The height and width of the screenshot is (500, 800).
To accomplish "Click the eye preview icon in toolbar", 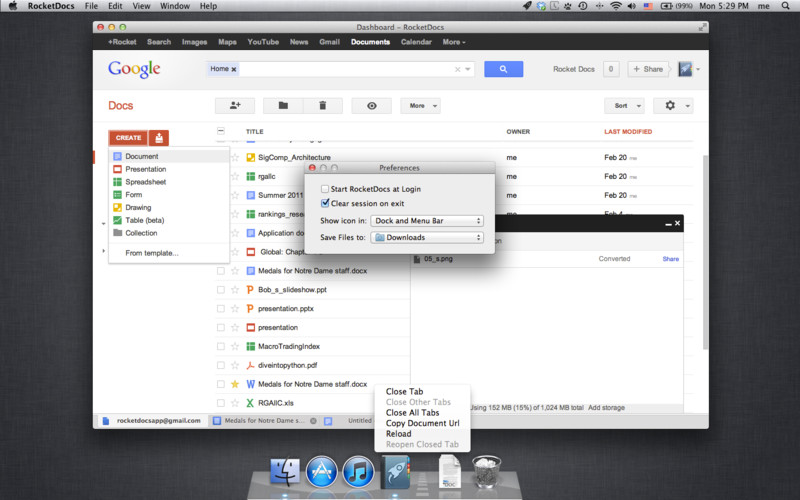I will 372,105.
